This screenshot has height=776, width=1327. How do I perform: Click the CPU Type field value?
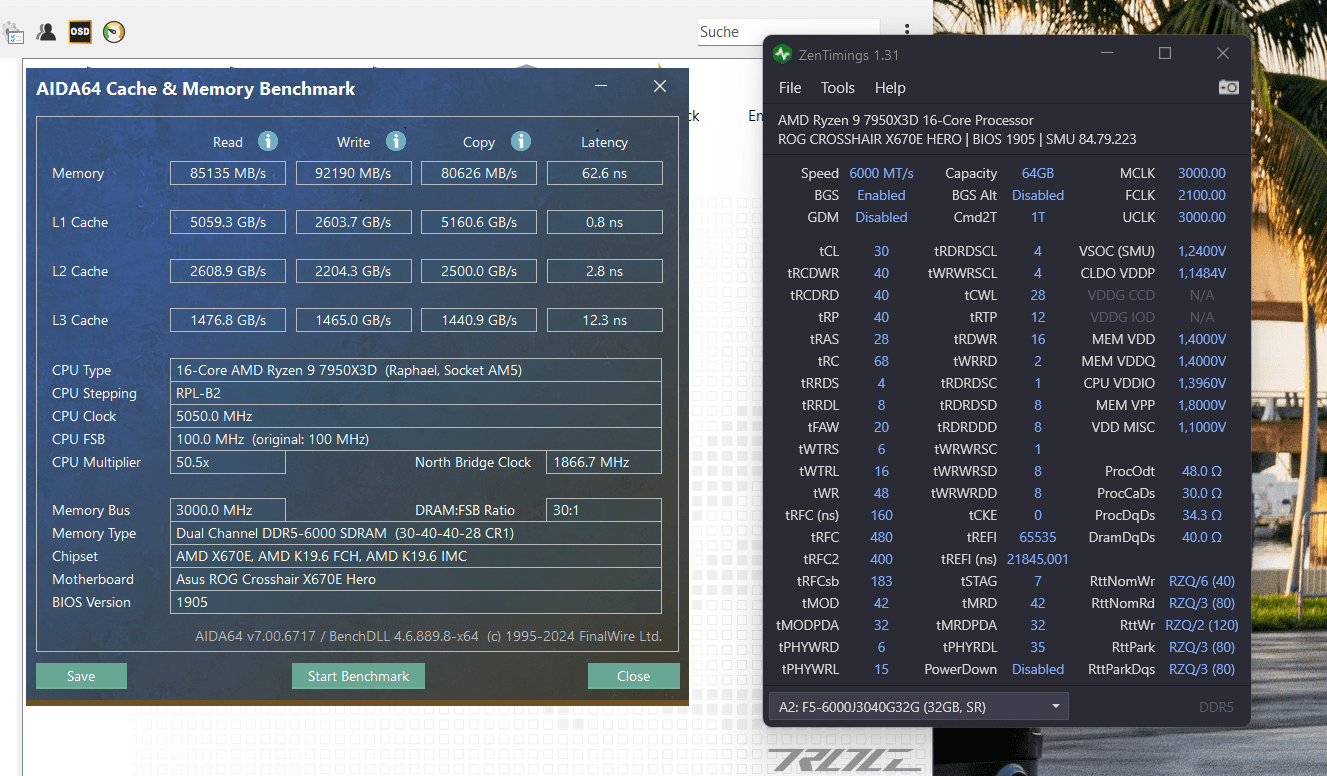tap(416, 370)
